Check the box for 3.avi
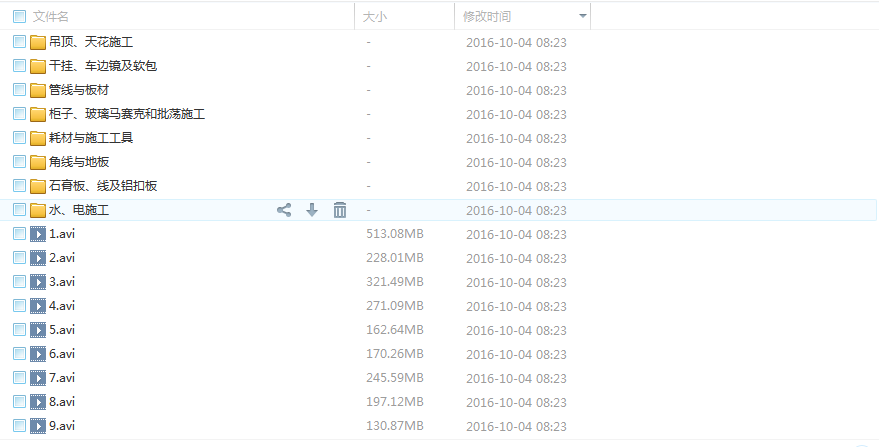Viewport: 879px width, 447px height. click(19, 282)
